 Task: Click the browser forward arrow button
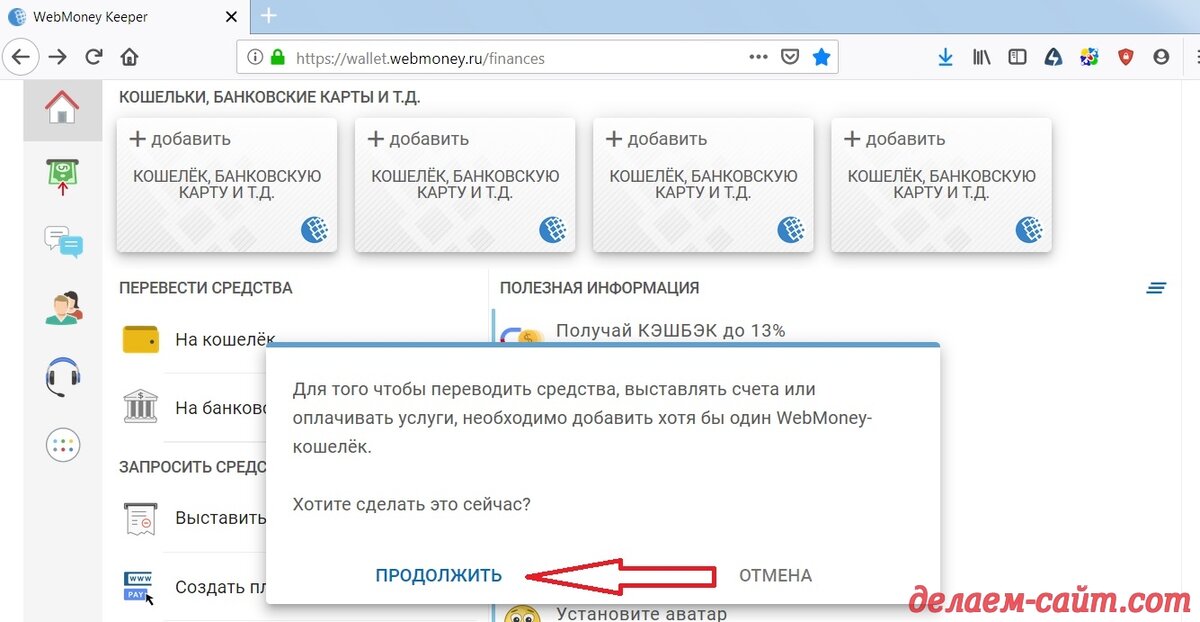pos(58,57)
